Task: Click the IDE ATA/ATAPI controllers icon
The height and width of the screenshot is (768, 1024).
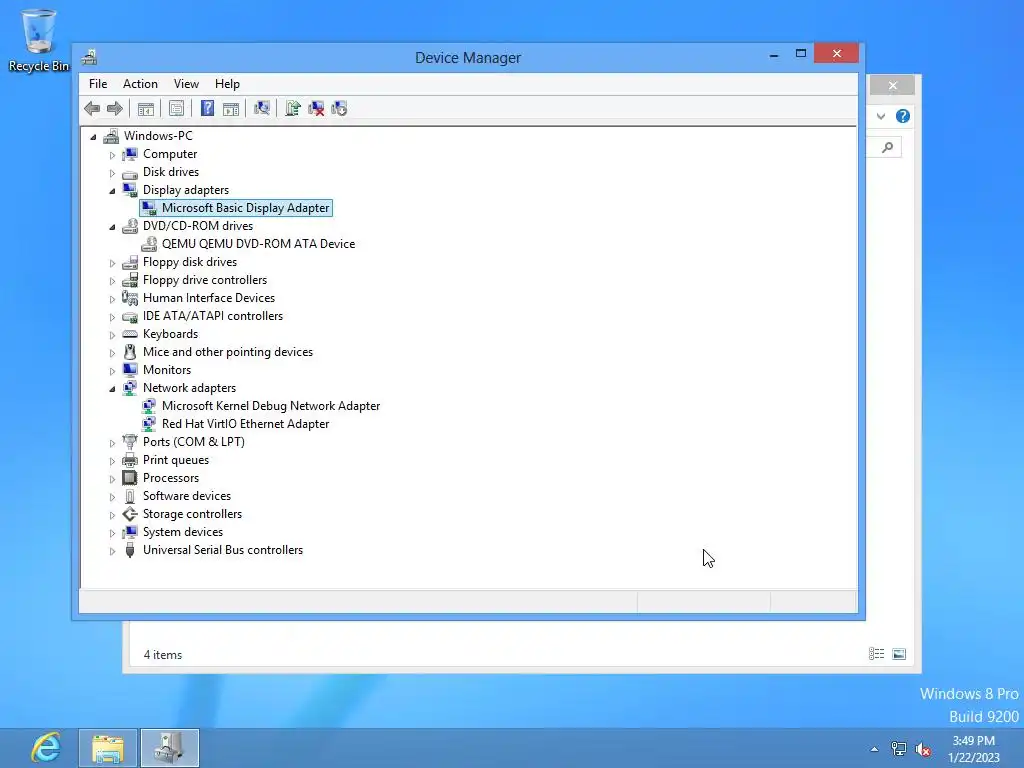Action: [130, 316]
